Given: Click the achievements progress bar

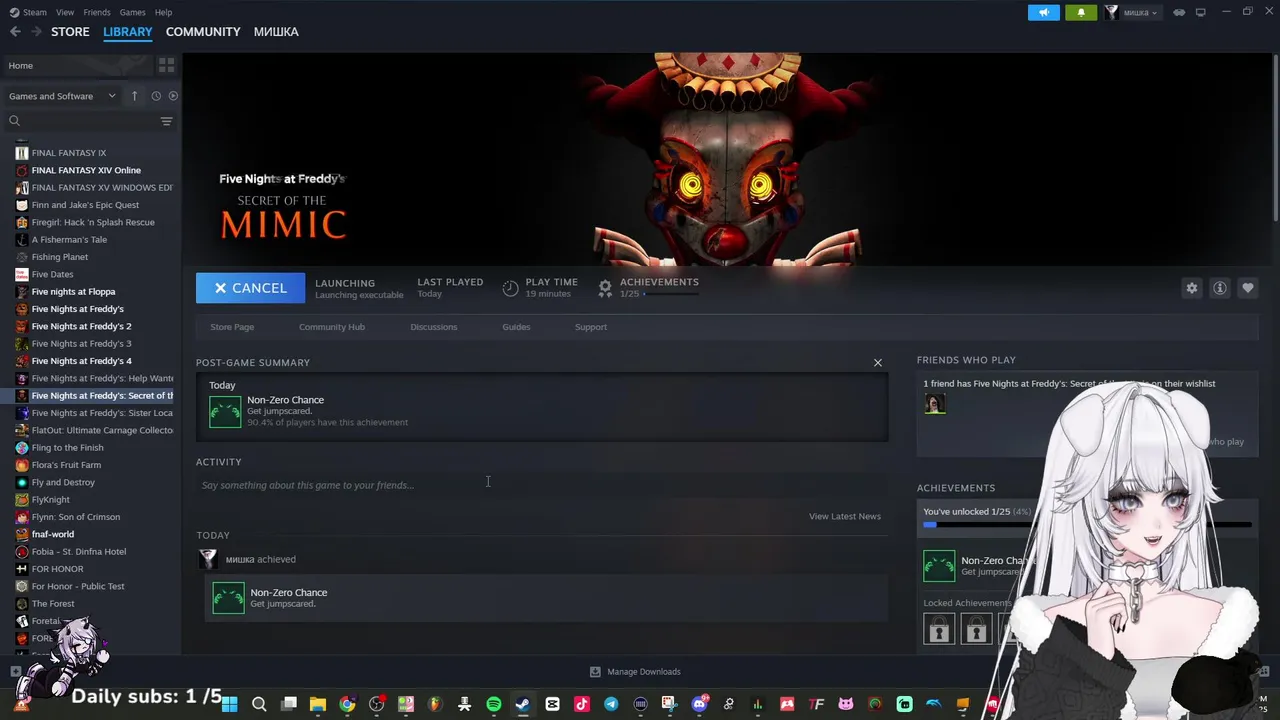Looking at the screenshot, I should 1087,524.
